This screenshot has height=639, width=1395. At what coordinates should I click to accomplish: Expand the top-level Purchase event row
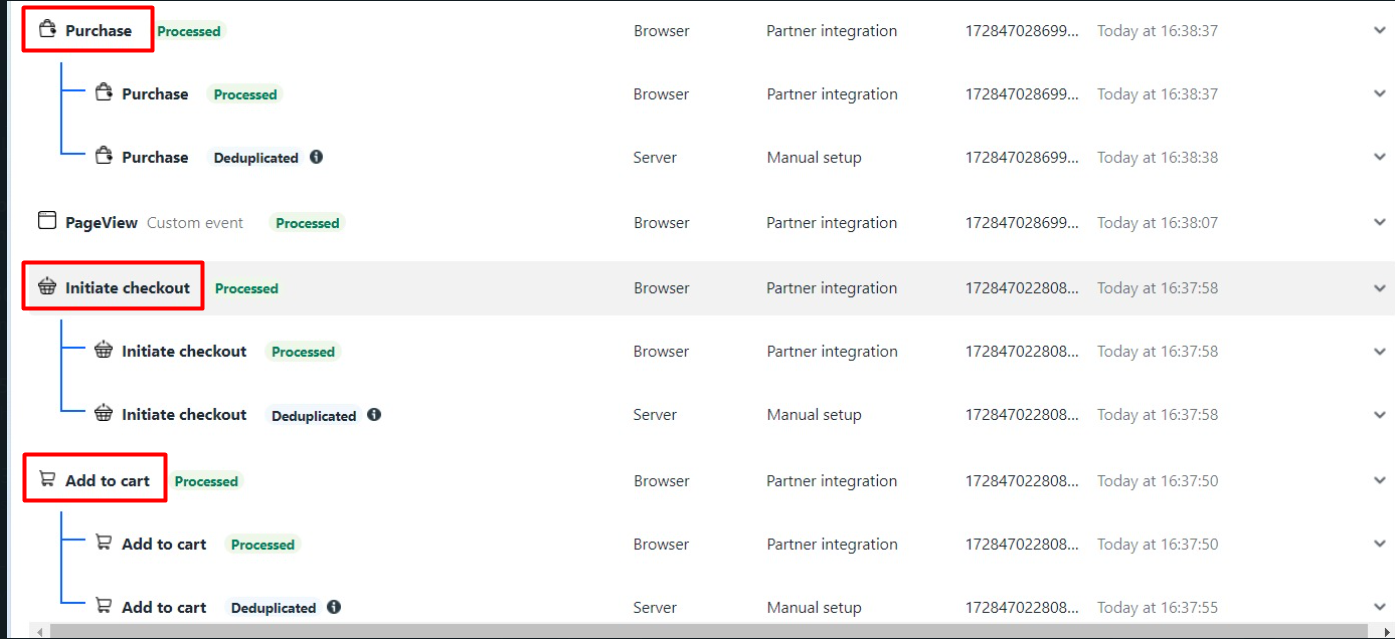click(1380, 31)
